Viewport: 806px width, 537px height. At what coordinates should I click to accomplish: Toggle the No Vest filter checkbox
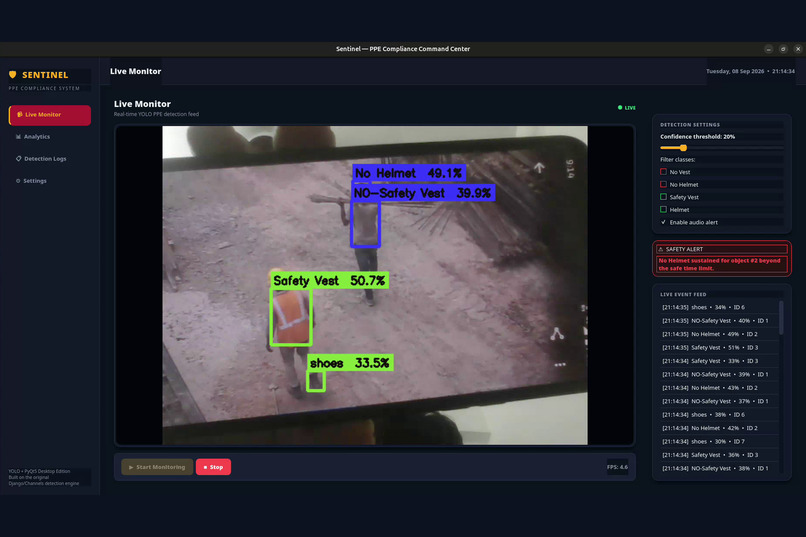[663, 172]
